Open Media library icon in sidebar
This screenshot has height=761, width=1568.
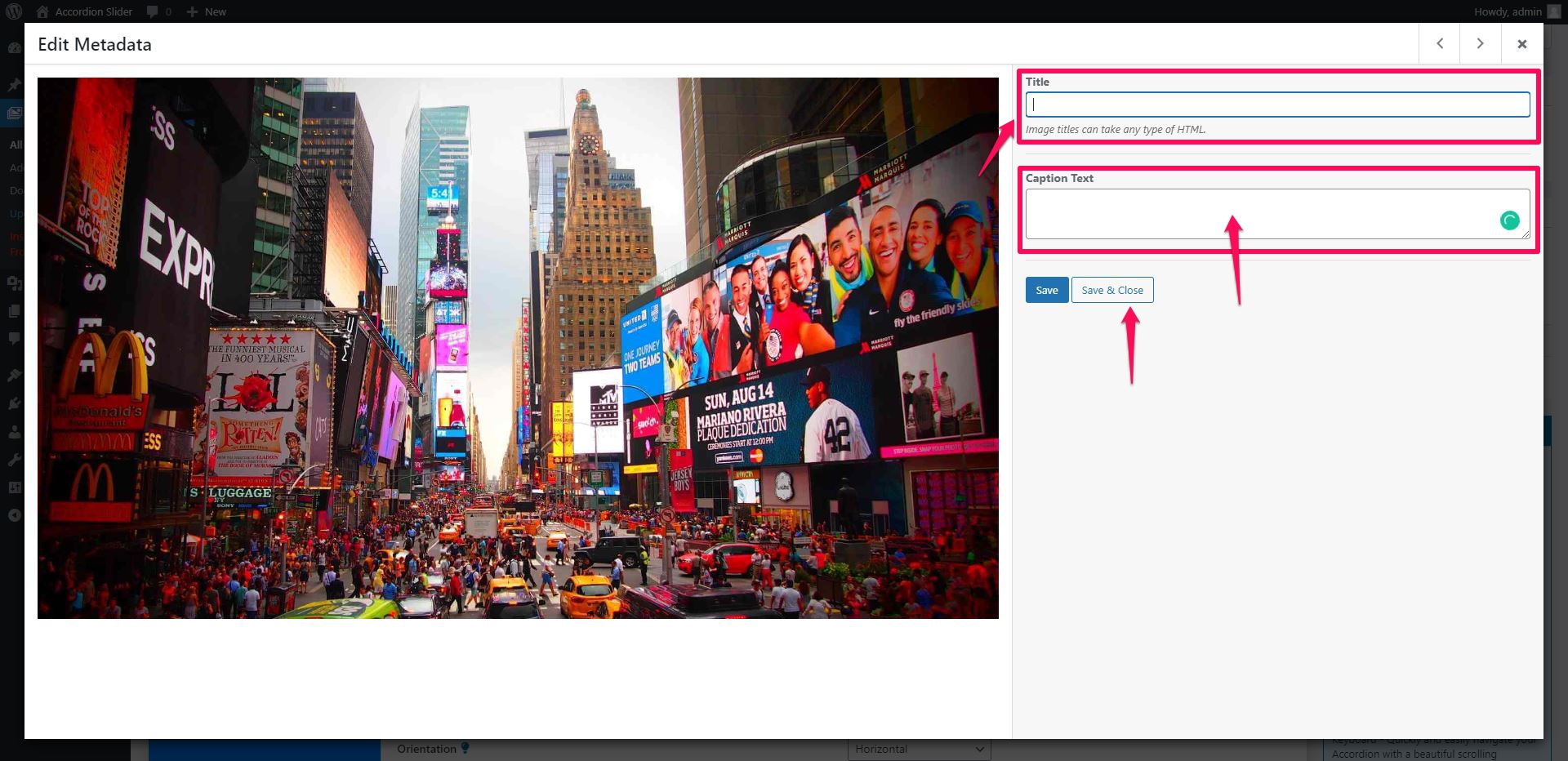coord(14,283)
